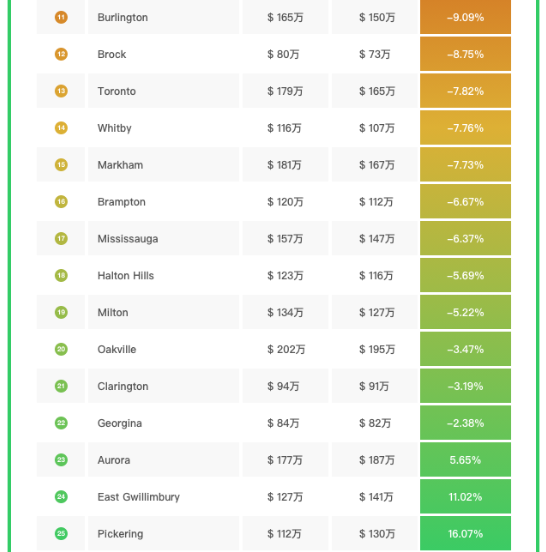Click Halton Hills' $ 123万 price
Screen dimensions: 546x552
[x=285, y=275]
